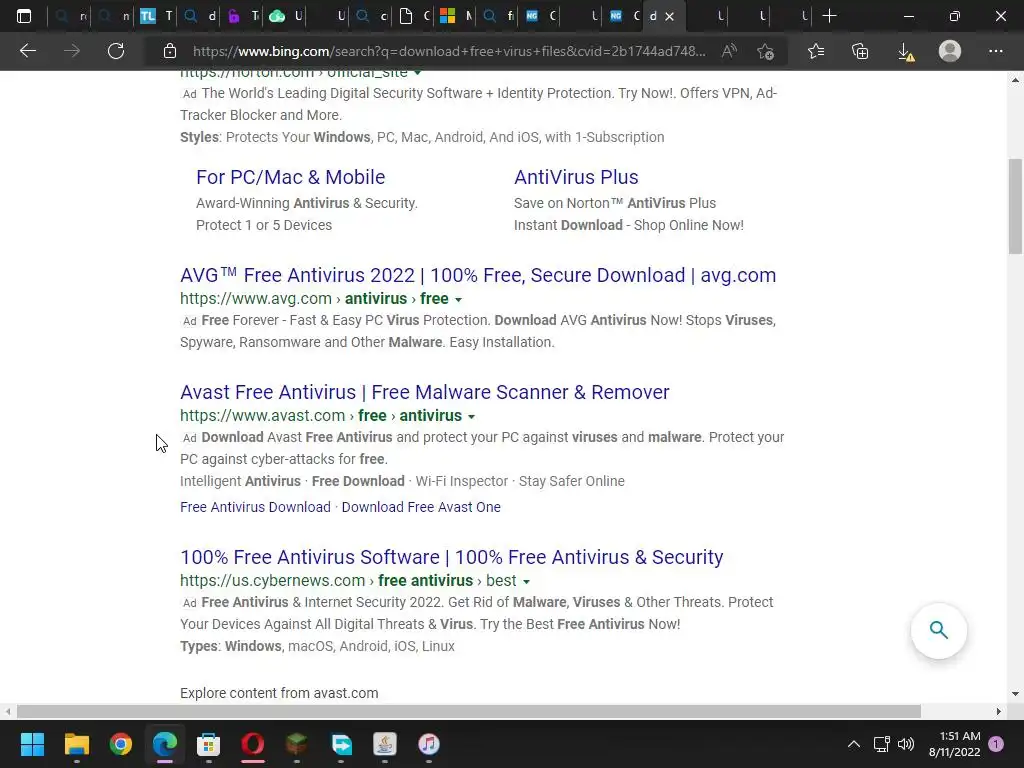Open Download Free Avast One sublink
This screenshot has width=1024, height=768.
pyautogui.click(x=421, y=507)
